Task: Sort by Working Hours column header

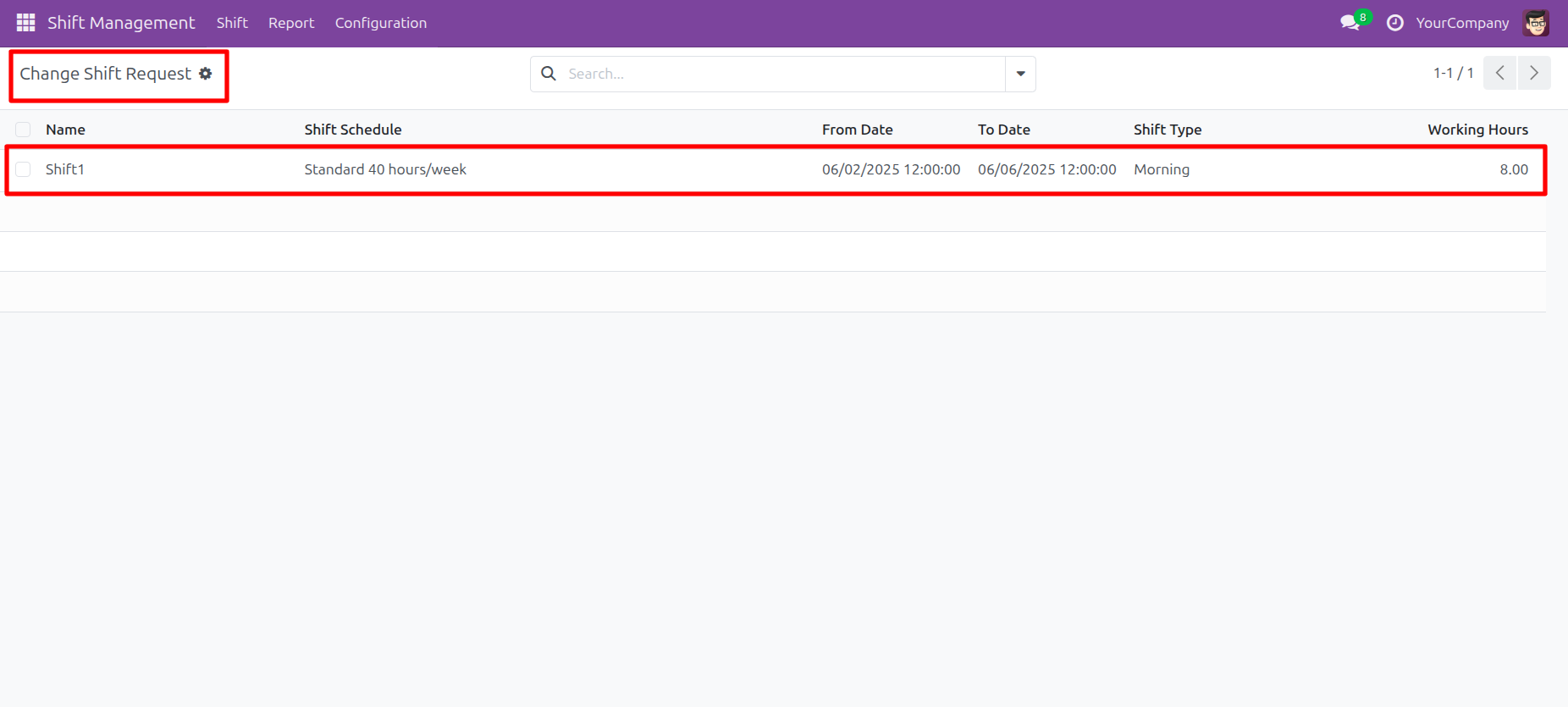Action: click(x=1477, y=130)
